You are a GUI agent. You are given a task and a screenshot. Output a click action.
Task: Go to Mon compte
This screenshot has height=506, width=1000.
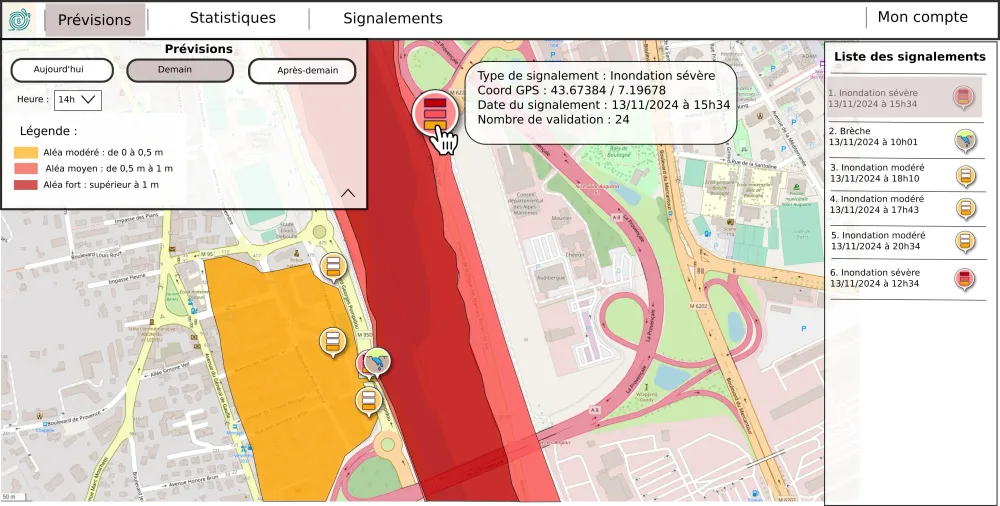[x=922, y=17]
